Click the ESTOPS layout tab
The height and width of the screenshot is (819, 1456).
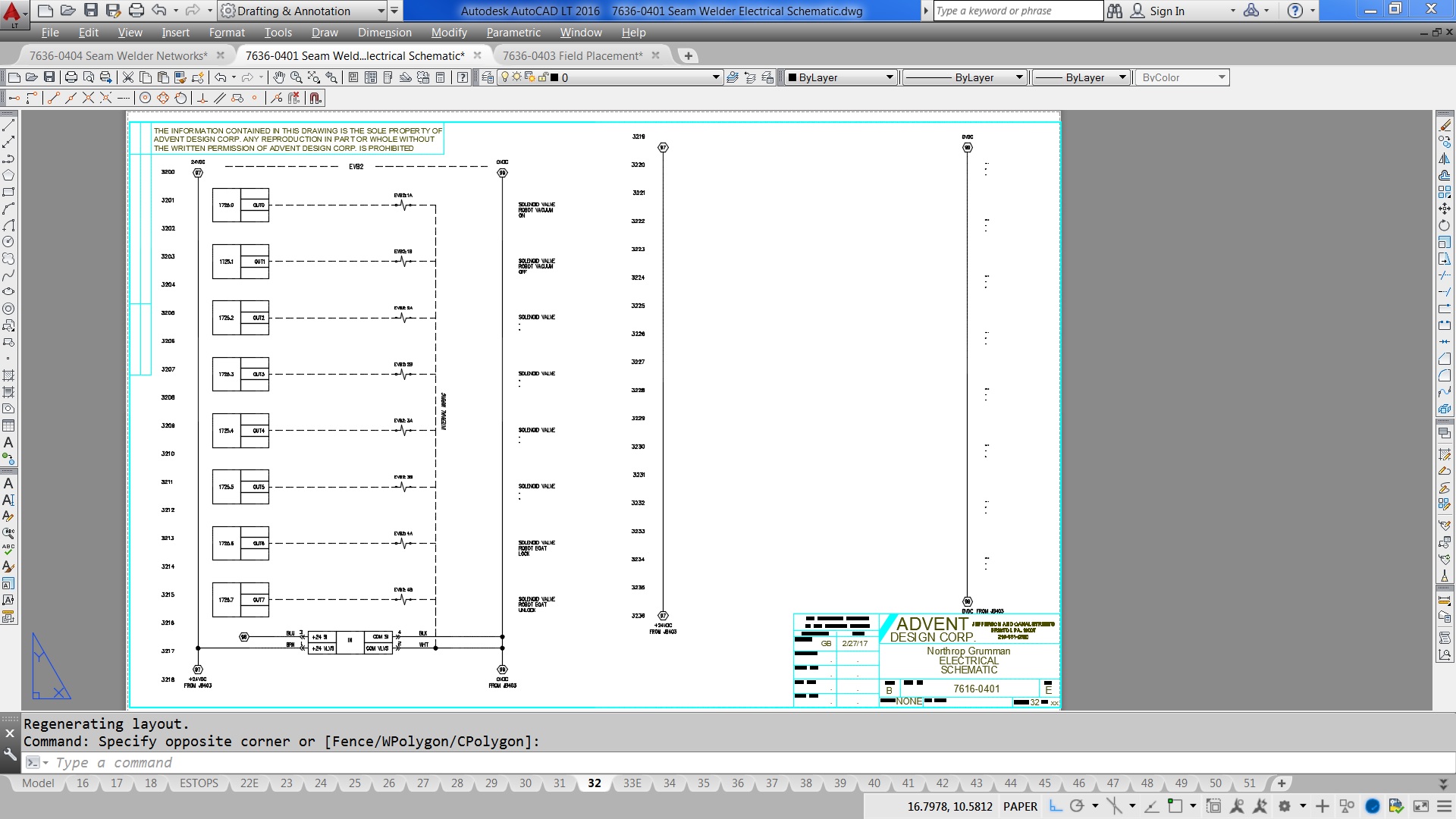(197, 783)
